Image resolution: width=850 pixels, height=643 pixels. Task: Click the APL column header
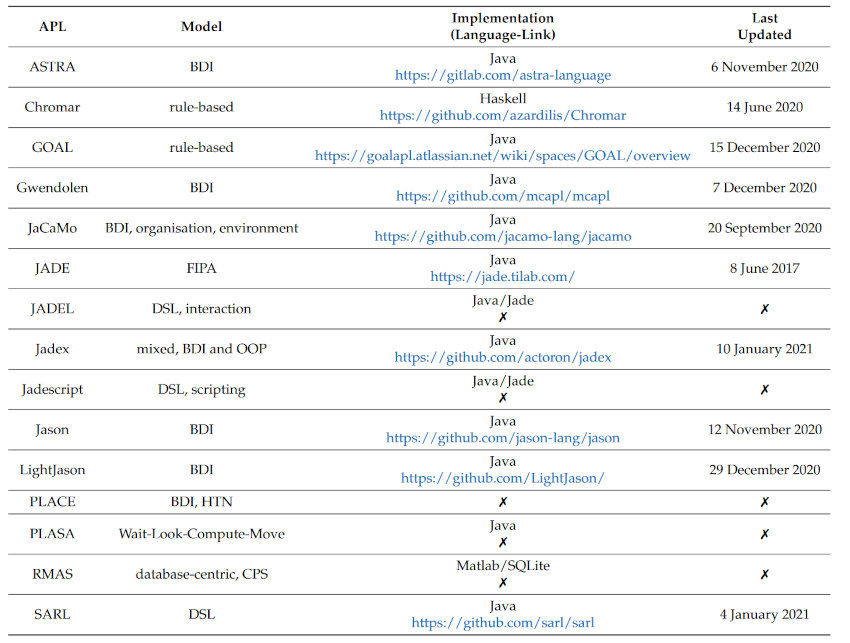tap(52, 27)
